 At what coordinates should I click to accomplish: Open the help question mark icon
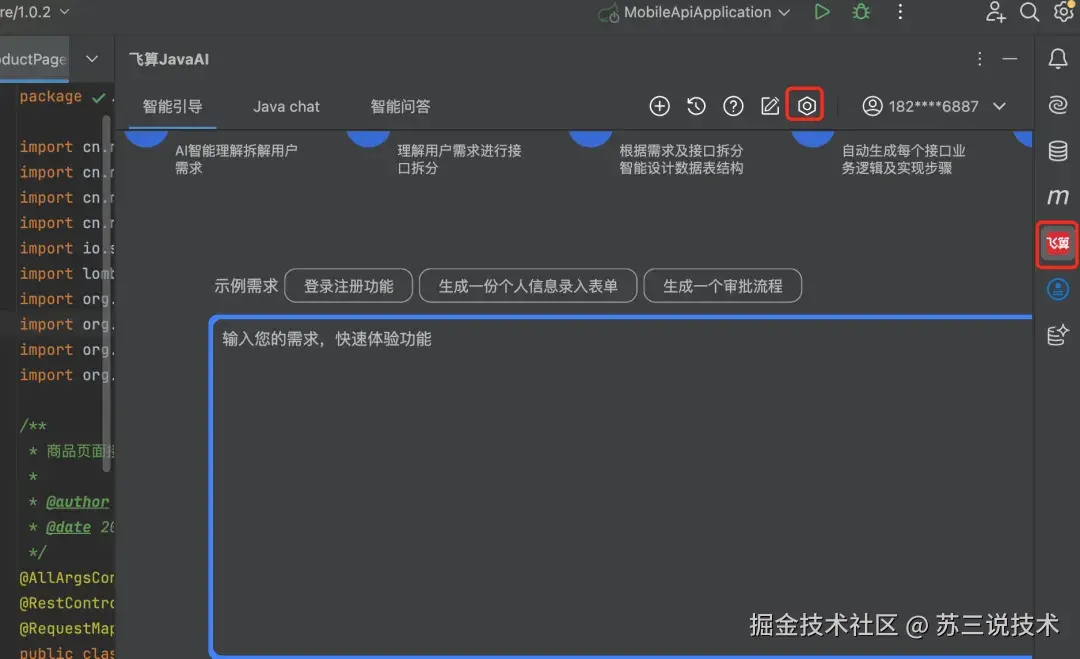733,106
